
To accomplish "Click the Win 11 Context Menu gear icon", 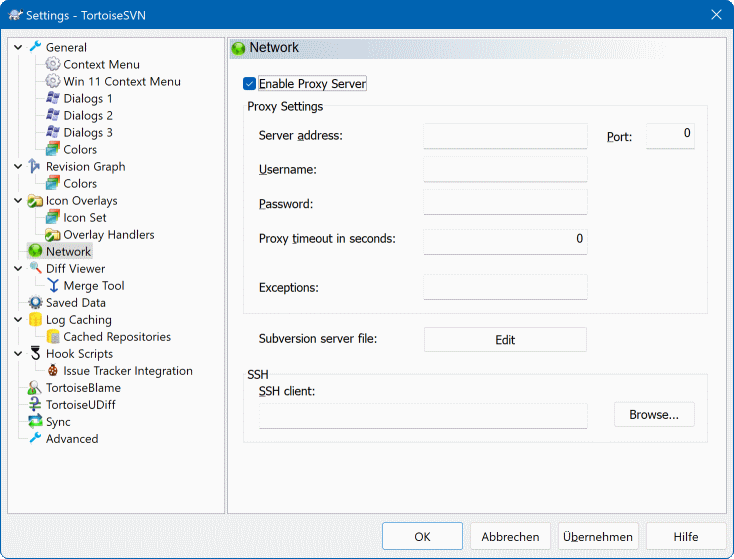I will 52,81.
